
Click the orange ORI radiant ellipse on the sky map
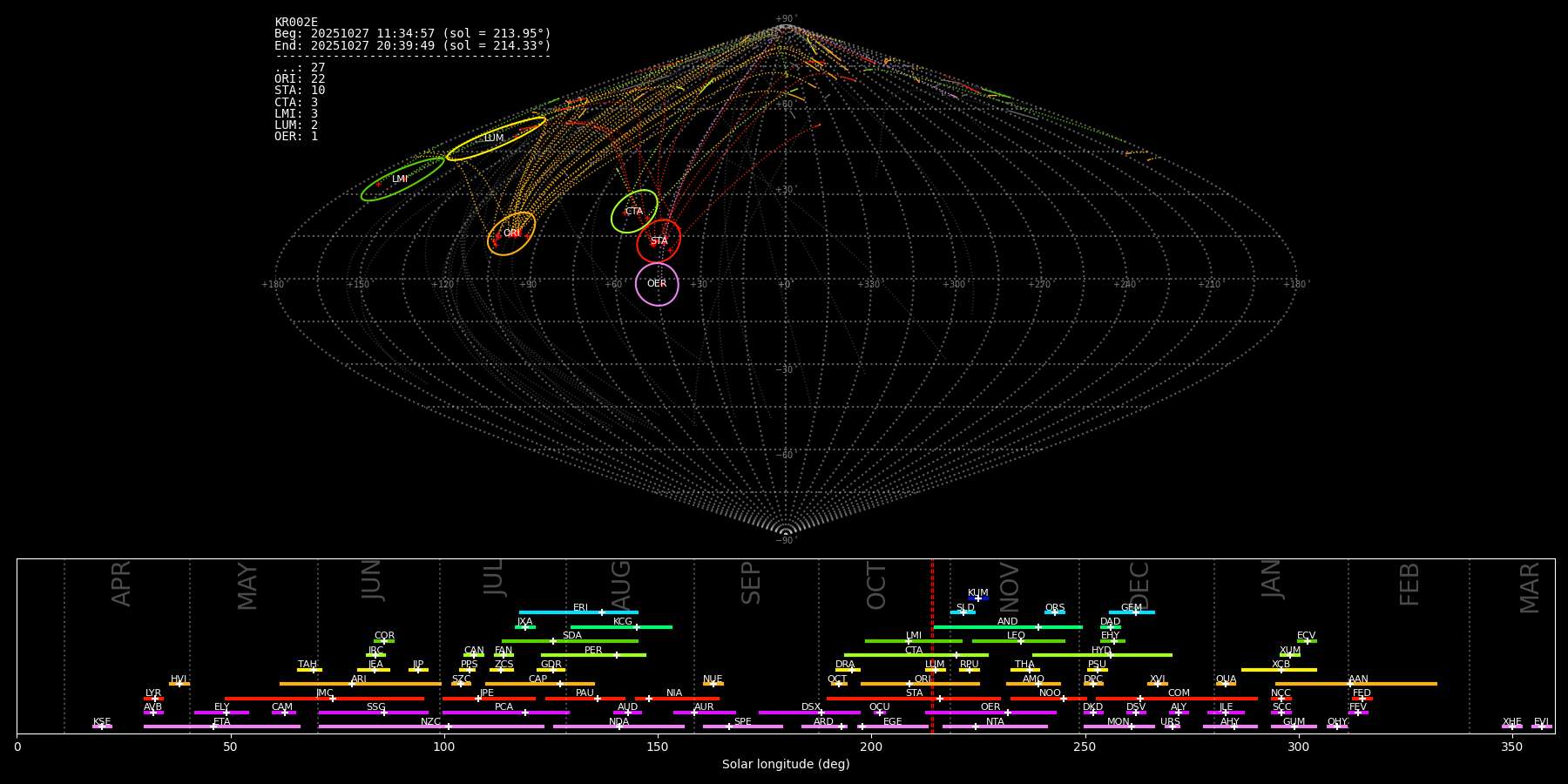pyautogui.click(x=511, y=233)
